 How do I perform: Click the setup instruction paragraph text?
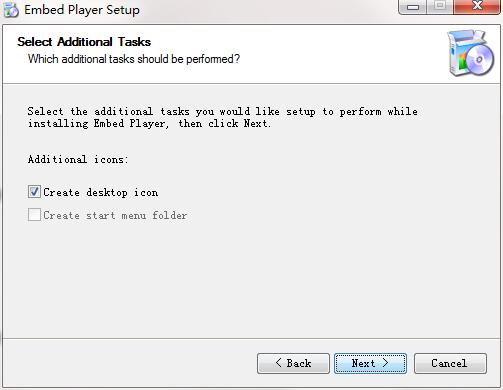pos(222,117)
